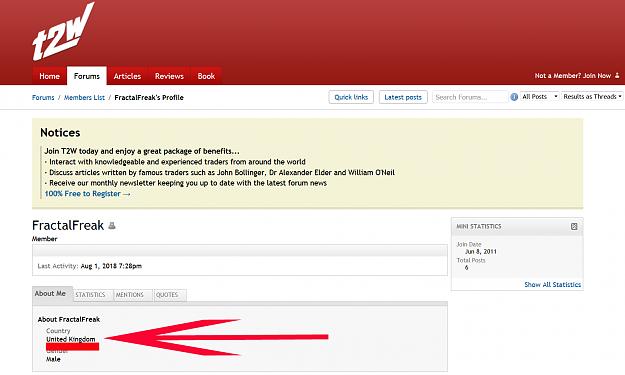Click the Total Posts value 6
This screenshot has width=625, height=375.
[x=466, y=267]
